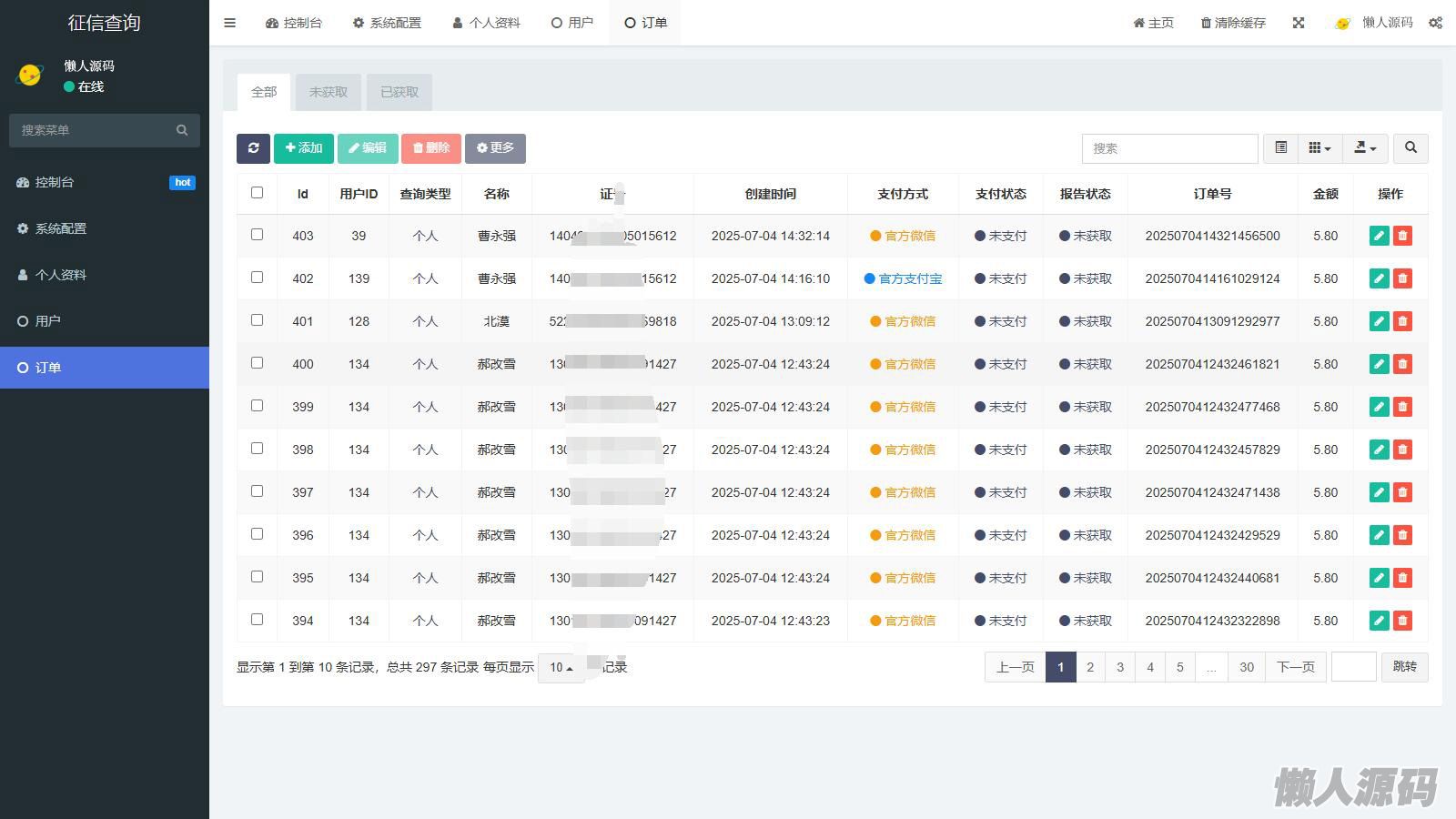Click the green 添加 button
This screenshot has height=819, width=1456.
click(x=304, y=148)
